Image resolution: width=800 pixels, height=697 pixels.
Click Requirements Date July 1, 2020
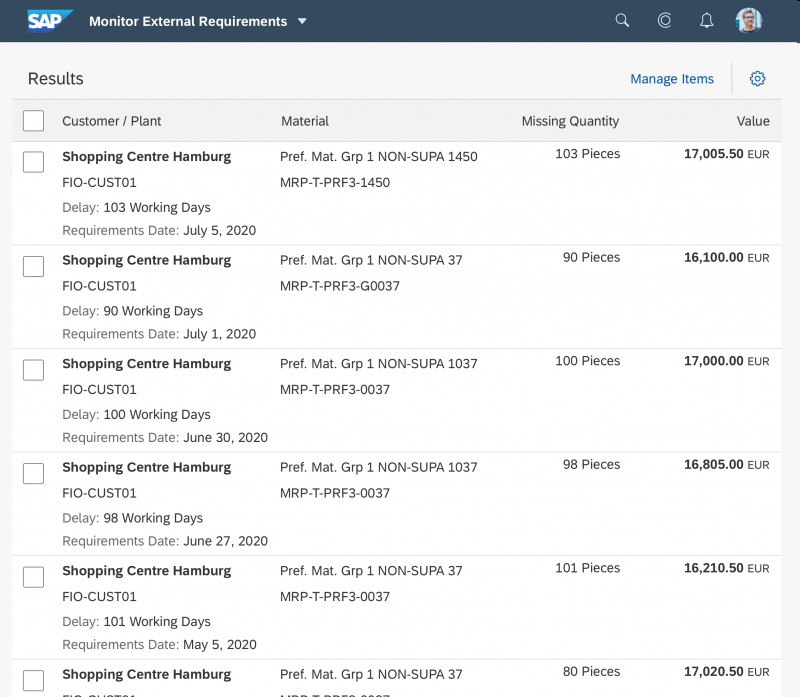[x=159, y=334]
